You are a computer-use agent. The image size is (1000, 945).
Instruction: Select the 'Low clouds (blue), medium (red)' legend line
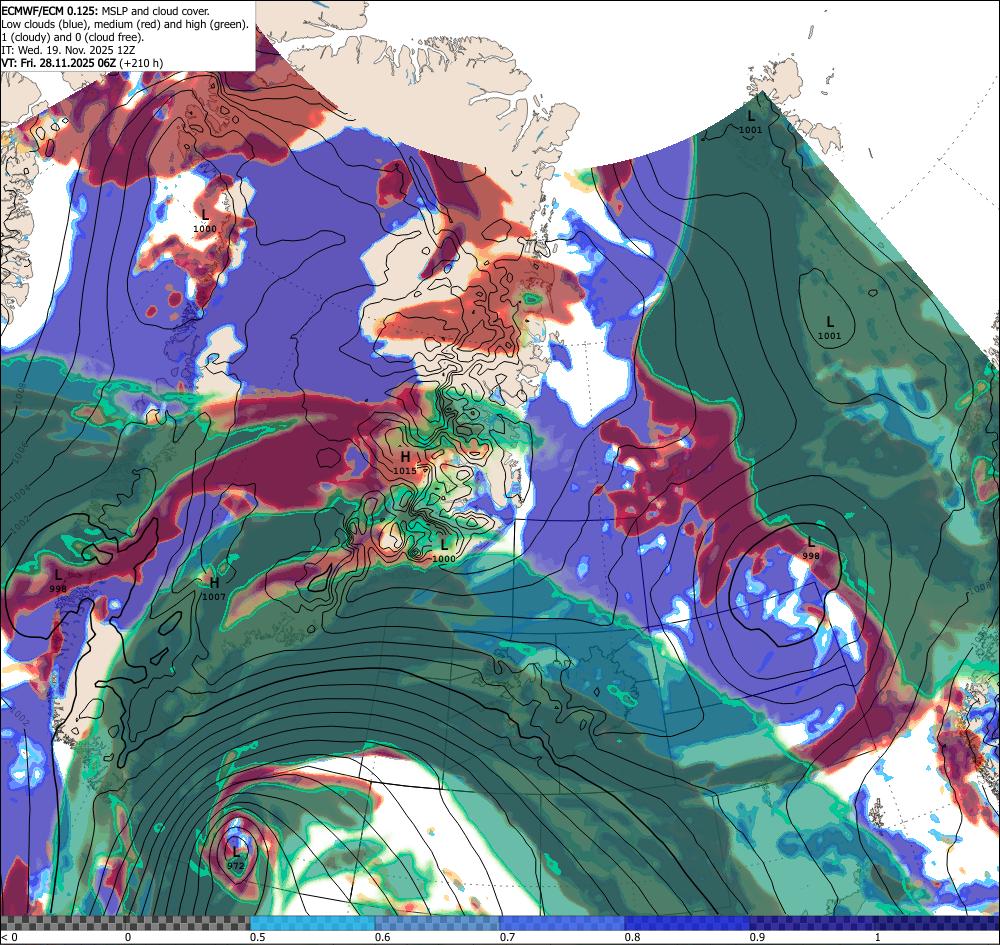click(125, 24)
